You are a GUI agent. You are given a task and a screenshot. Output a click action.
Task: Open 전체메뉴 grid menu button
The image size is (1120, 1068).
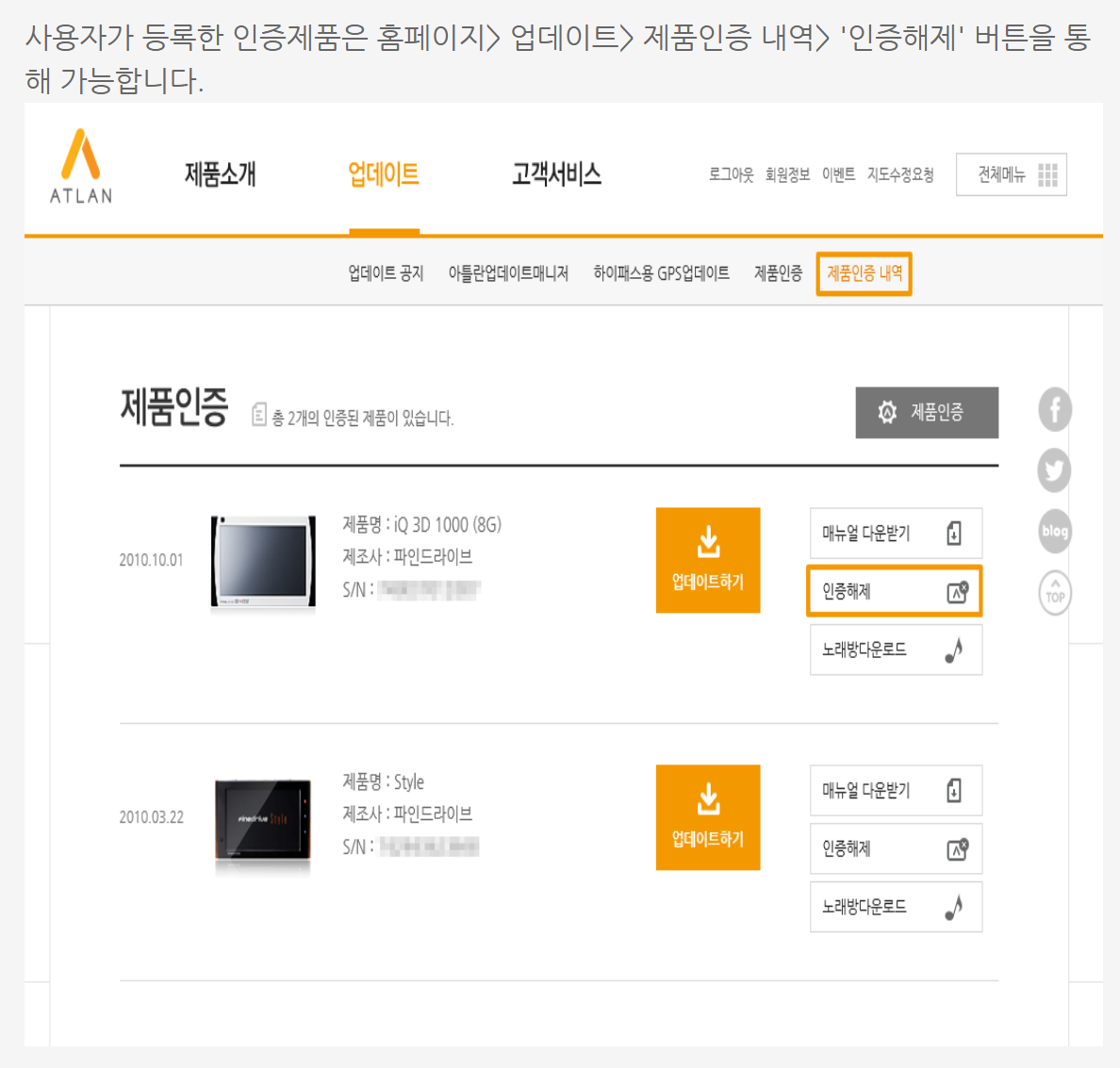tap(1011, 174)
